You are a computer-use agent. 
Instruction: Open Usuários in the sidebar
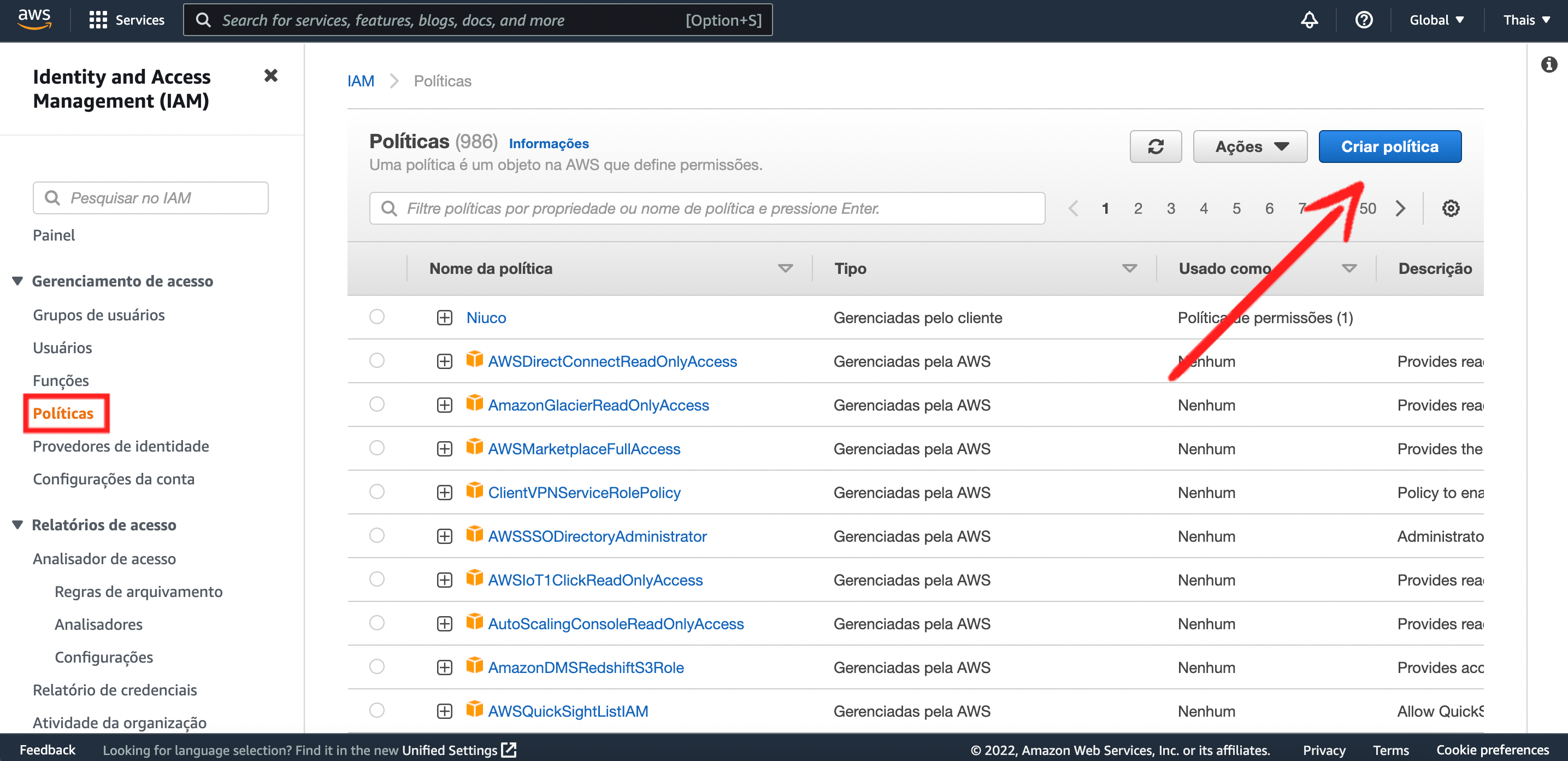(x=62, y=347)
